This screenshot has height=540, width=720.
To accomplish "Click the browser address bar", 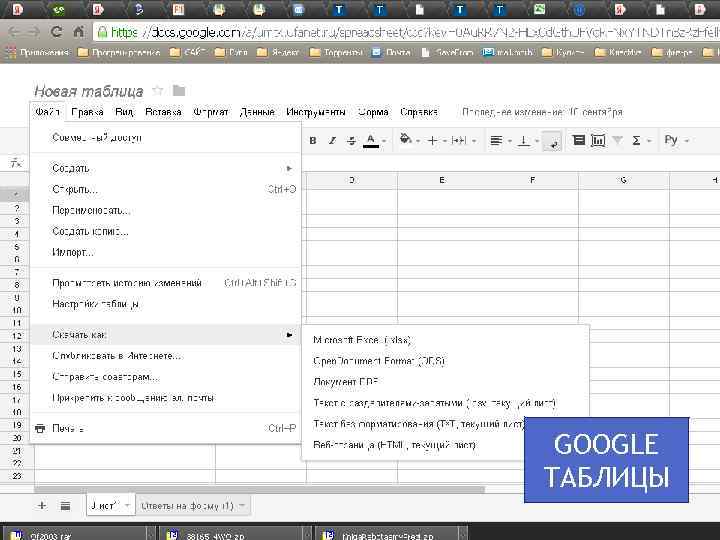I will pyautogui.click(x=406, y=32).
